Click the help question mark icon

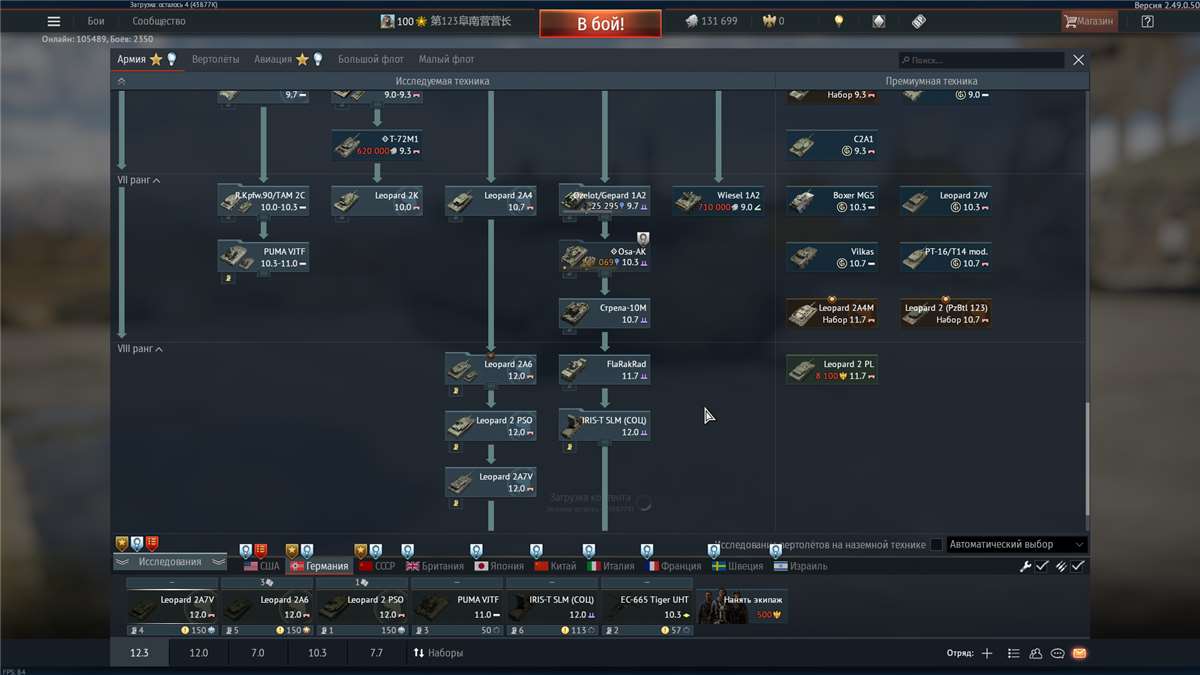[x=1147, y=21]
